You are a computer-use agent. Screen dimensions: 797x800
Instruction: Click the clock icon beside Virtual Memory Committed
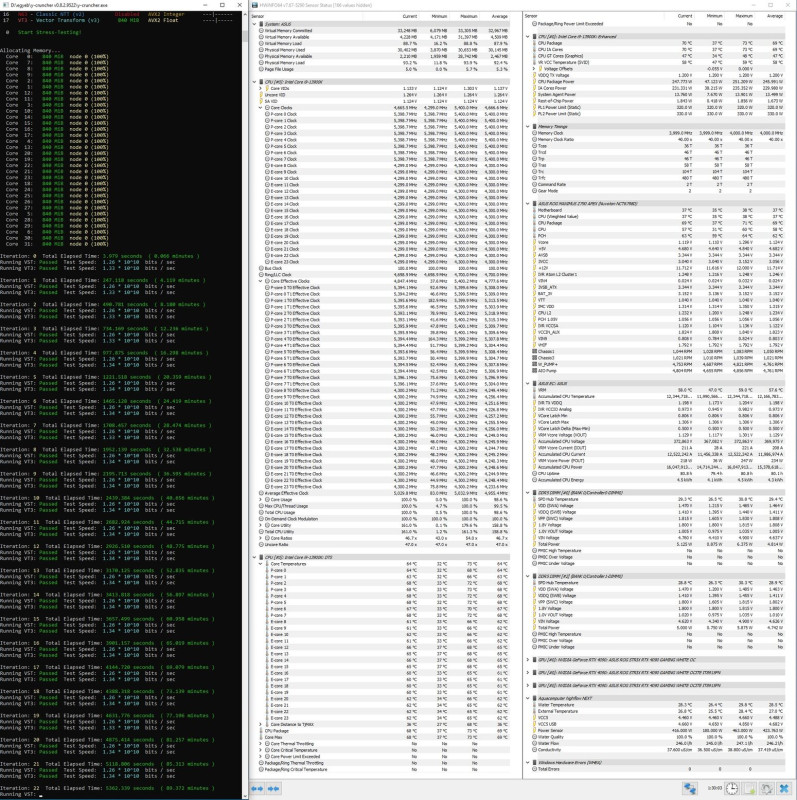(261, 31)
